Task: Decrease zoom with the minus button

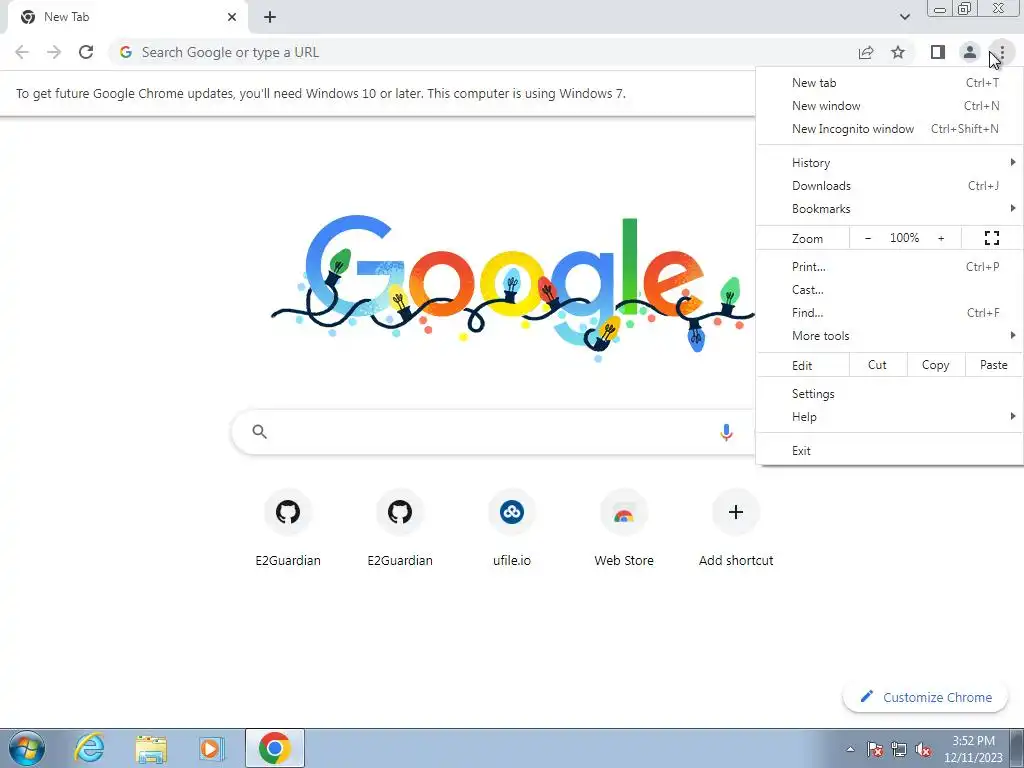Action: pyautogui.click(x=868, y=238)
